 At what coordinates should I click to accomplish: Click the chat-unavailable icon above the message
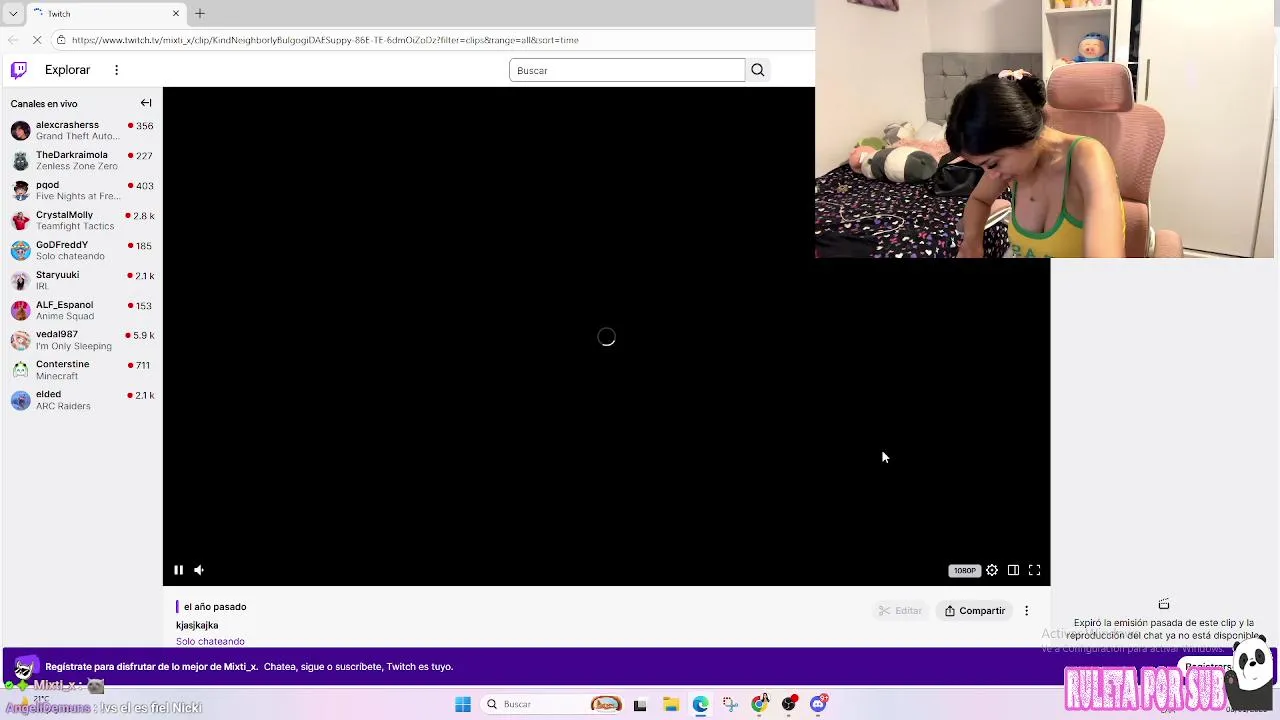pos(1164,604)
